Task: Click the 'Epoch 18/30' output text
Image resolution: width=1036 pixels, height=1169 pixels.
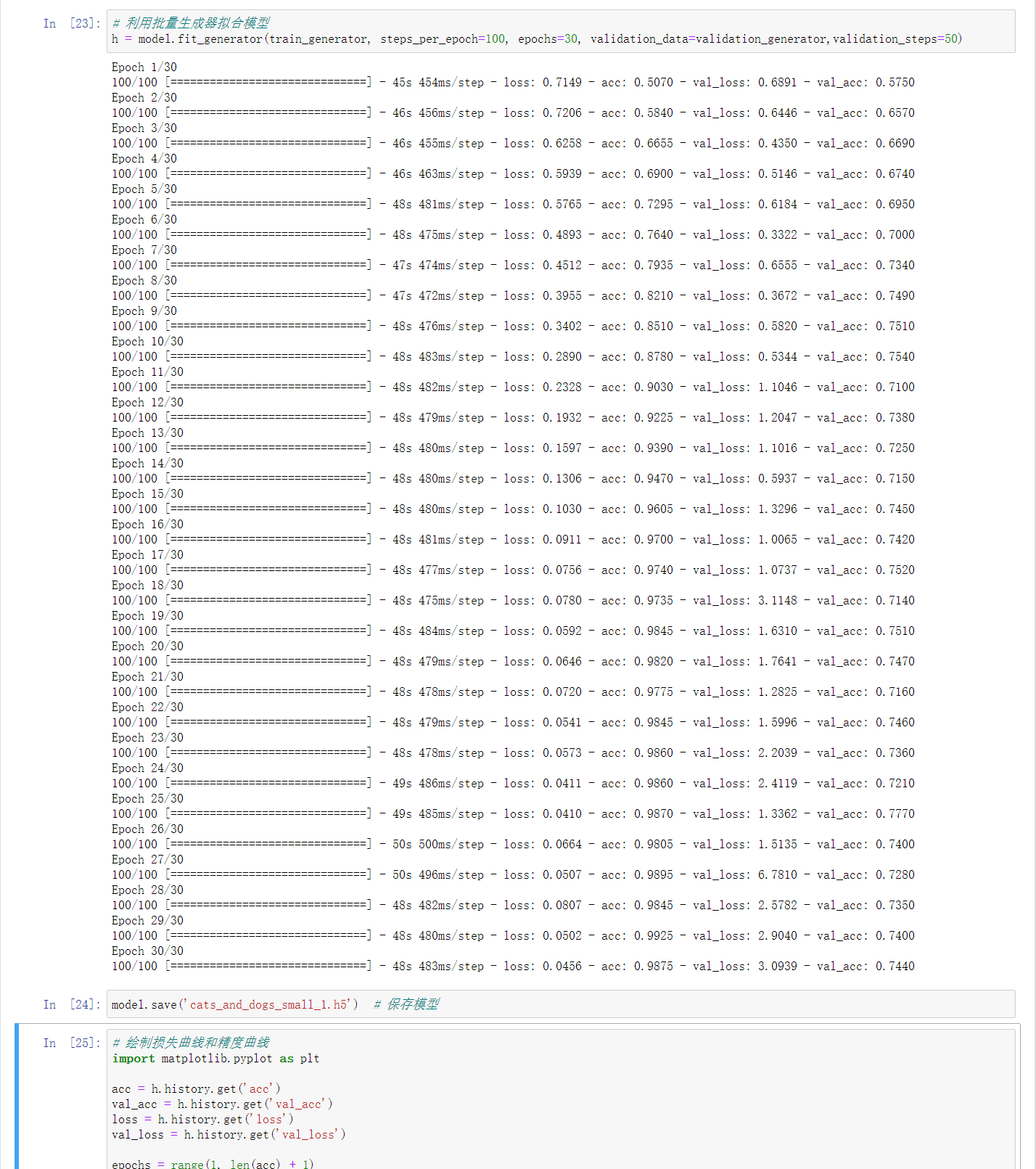Action: (147, 586)
